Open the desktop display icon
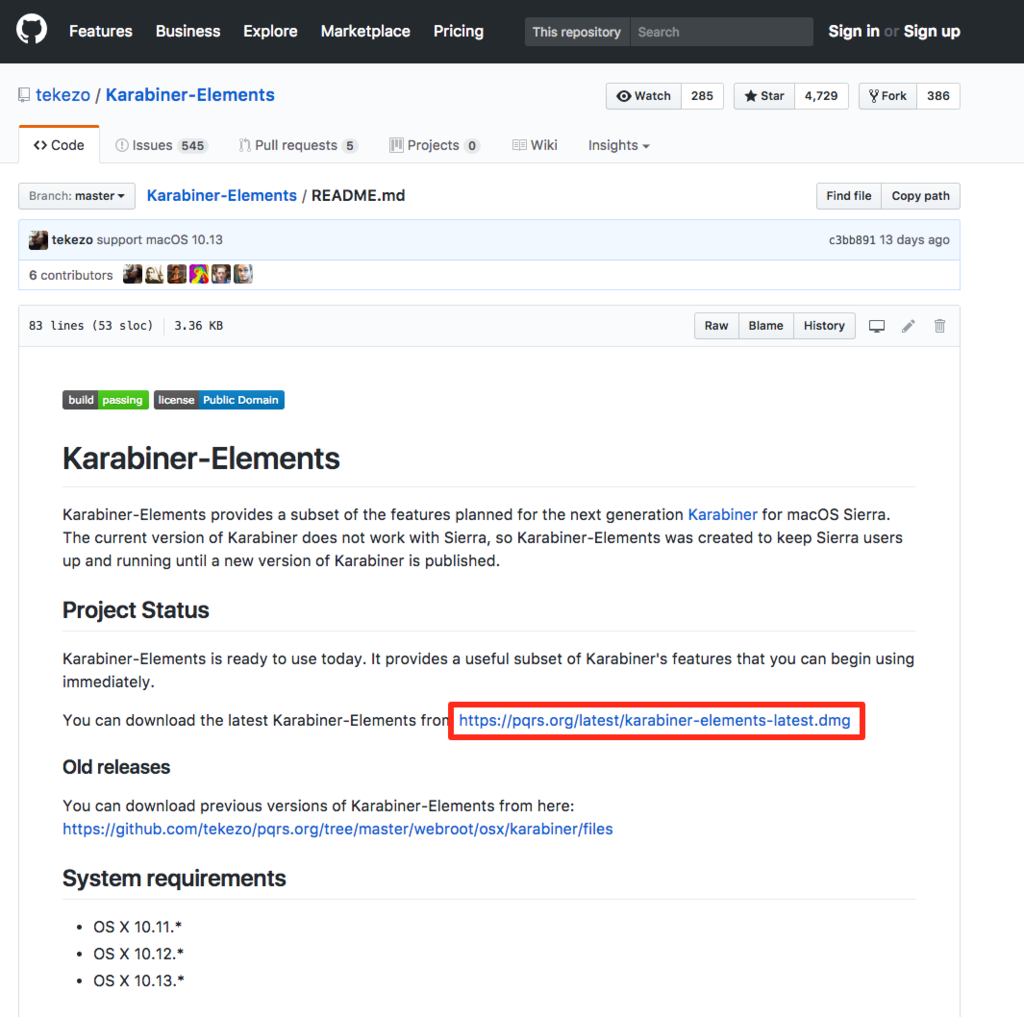Screen dimensions: 1024x1017 876,326
